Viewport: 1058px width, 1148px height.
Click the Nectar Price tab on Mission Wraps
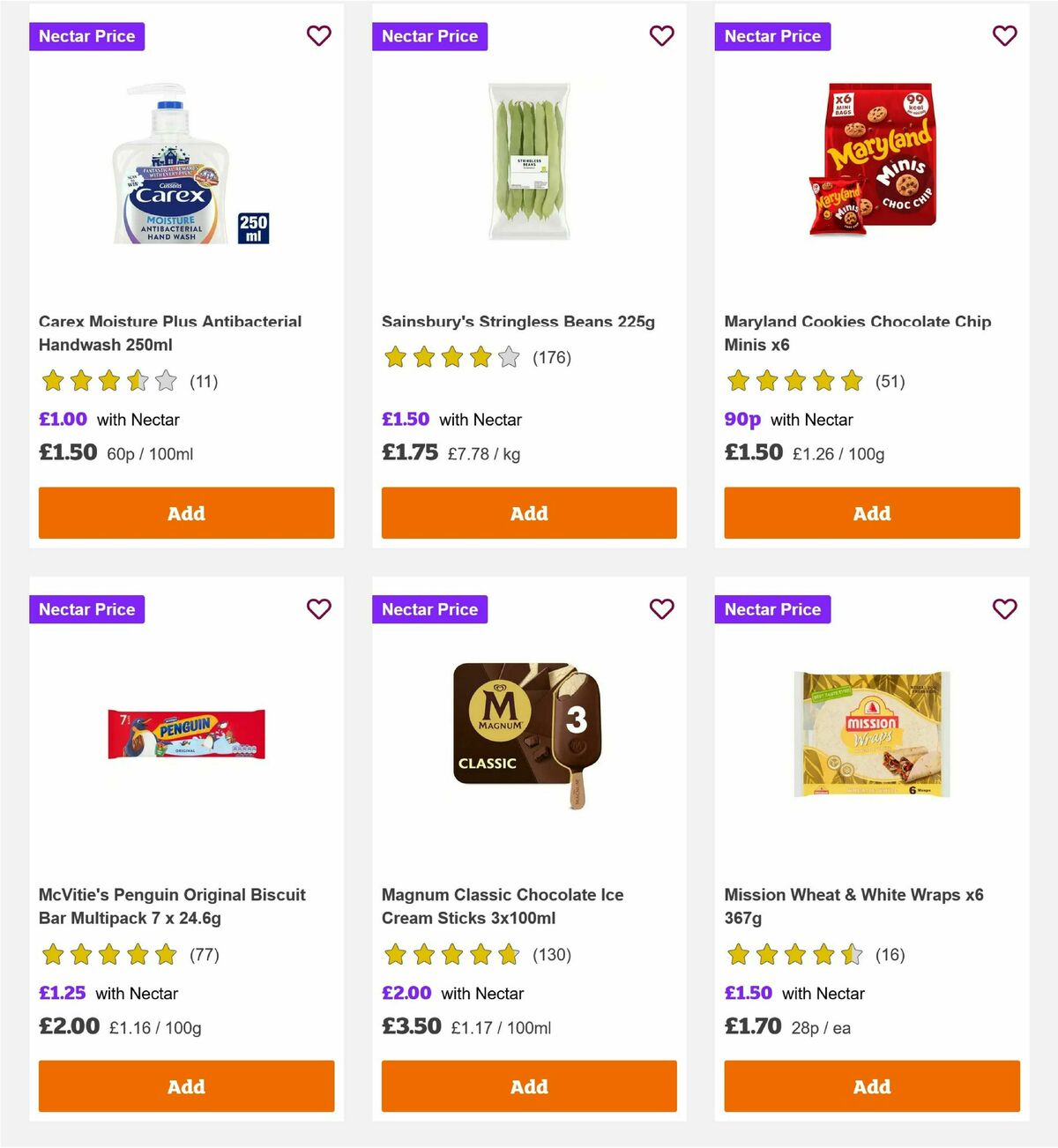click(x=772, y=609)
